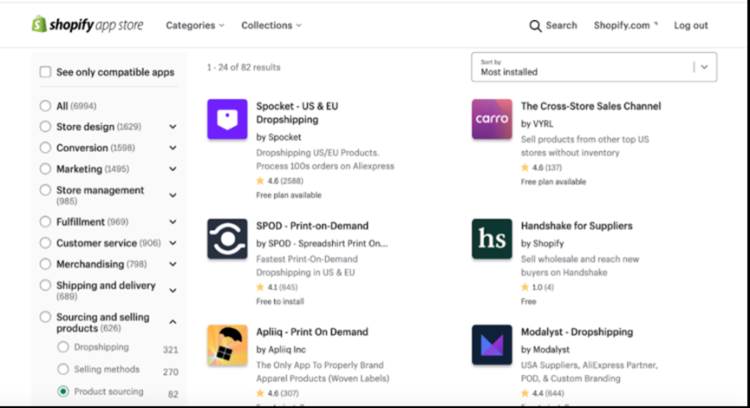This screenshot has width=750, height=408.
Task: Go to Shopify.com link
Action: pos(626,25)
